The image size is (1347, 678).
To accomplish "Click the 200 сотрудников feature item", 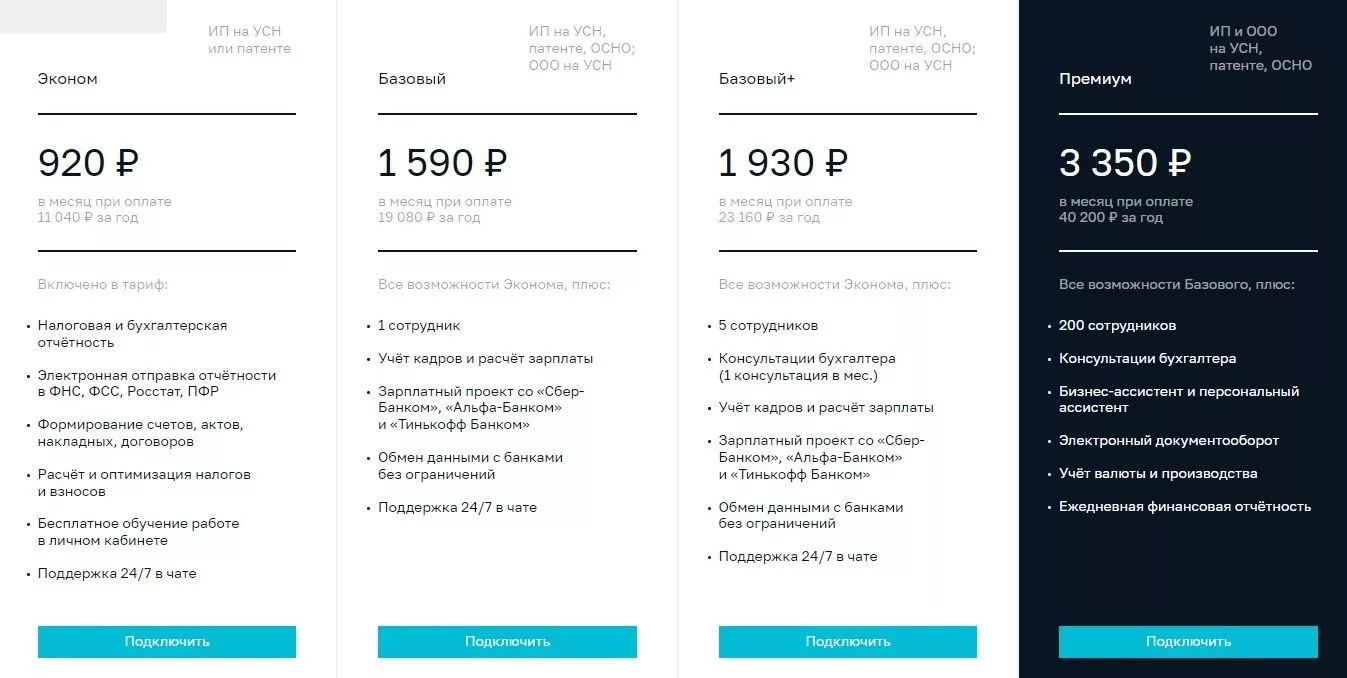I will pos(1117,326).
